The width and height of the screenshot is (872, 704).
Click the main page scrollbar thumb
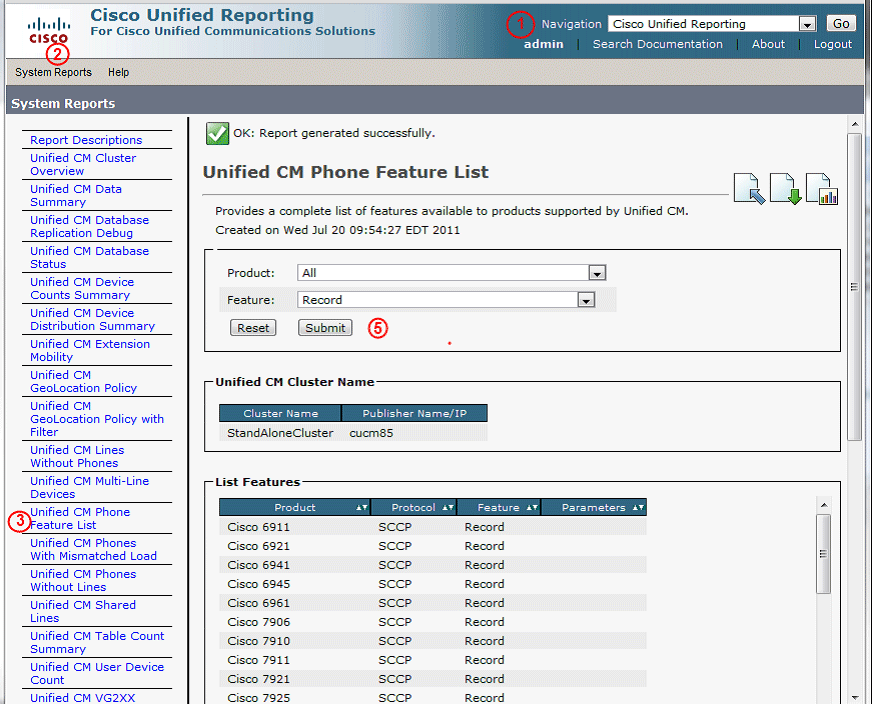click(x=854, y=286)
